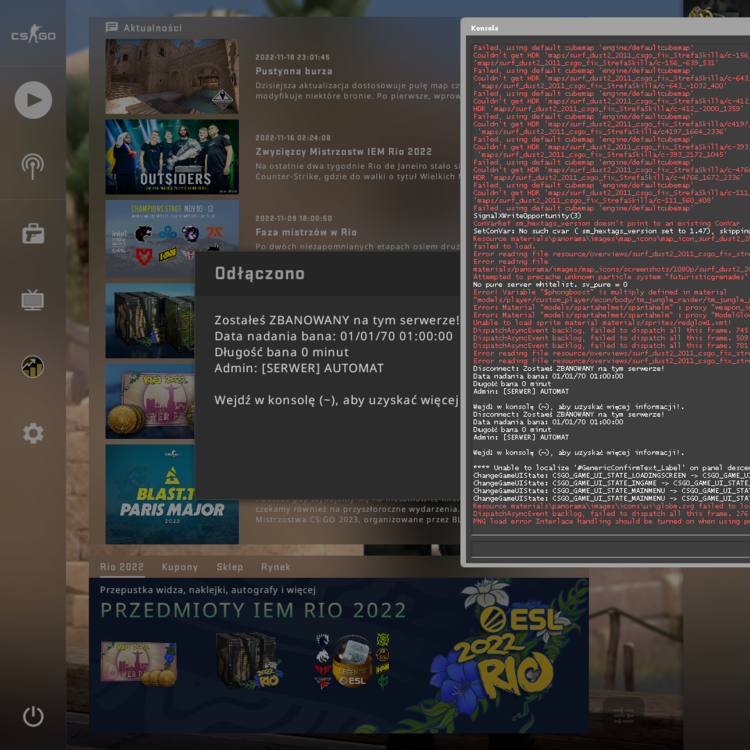Click the CS:GO logo in sidebar
This screenshot has width=750, height=750.
(33, 34)
